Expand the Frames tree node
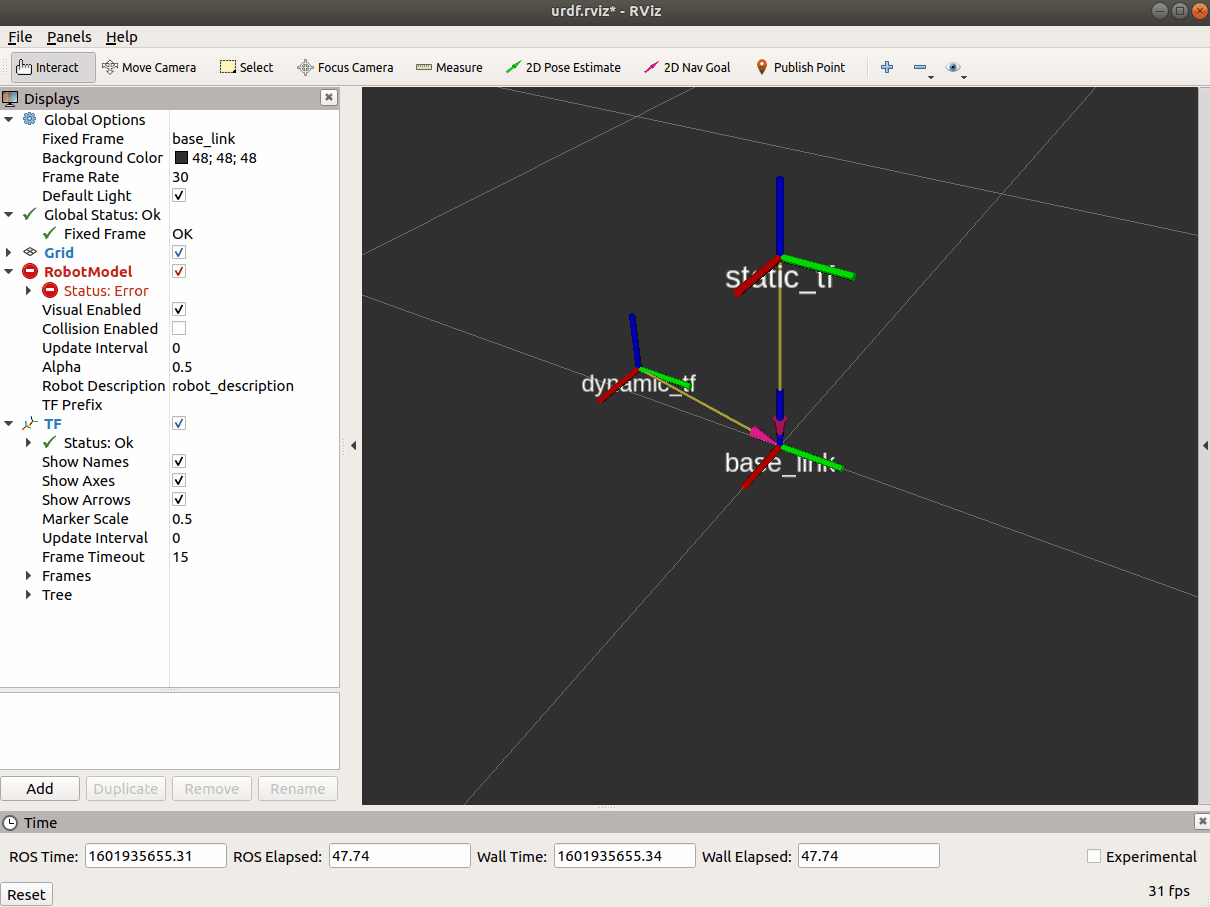Image resolution: width=1210 pixels, height=907 pixels. (29, 576)
